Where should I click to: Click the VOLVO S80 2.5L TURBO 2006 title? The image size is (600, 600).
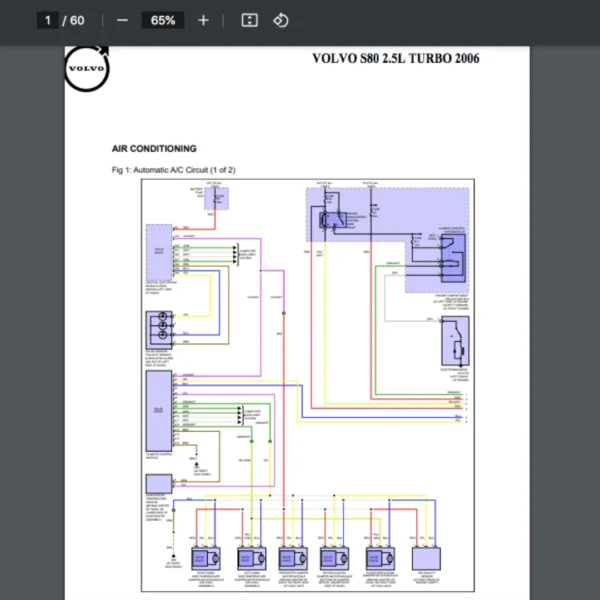pyautogui.click(x=395, y=58)
